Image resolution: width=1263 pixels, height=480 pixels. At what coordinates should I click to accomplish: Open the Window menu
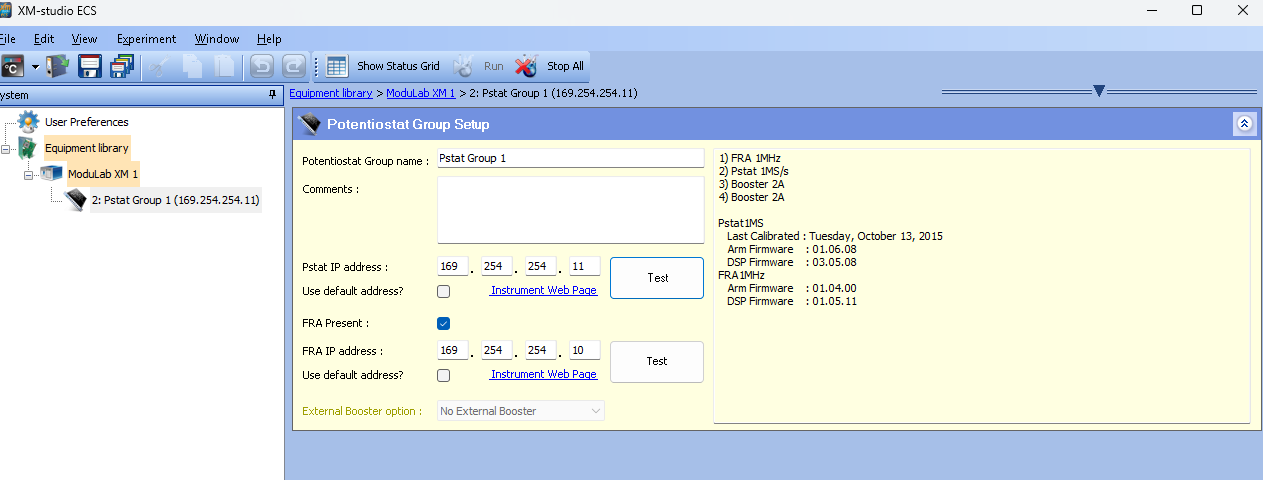point(216,39)
